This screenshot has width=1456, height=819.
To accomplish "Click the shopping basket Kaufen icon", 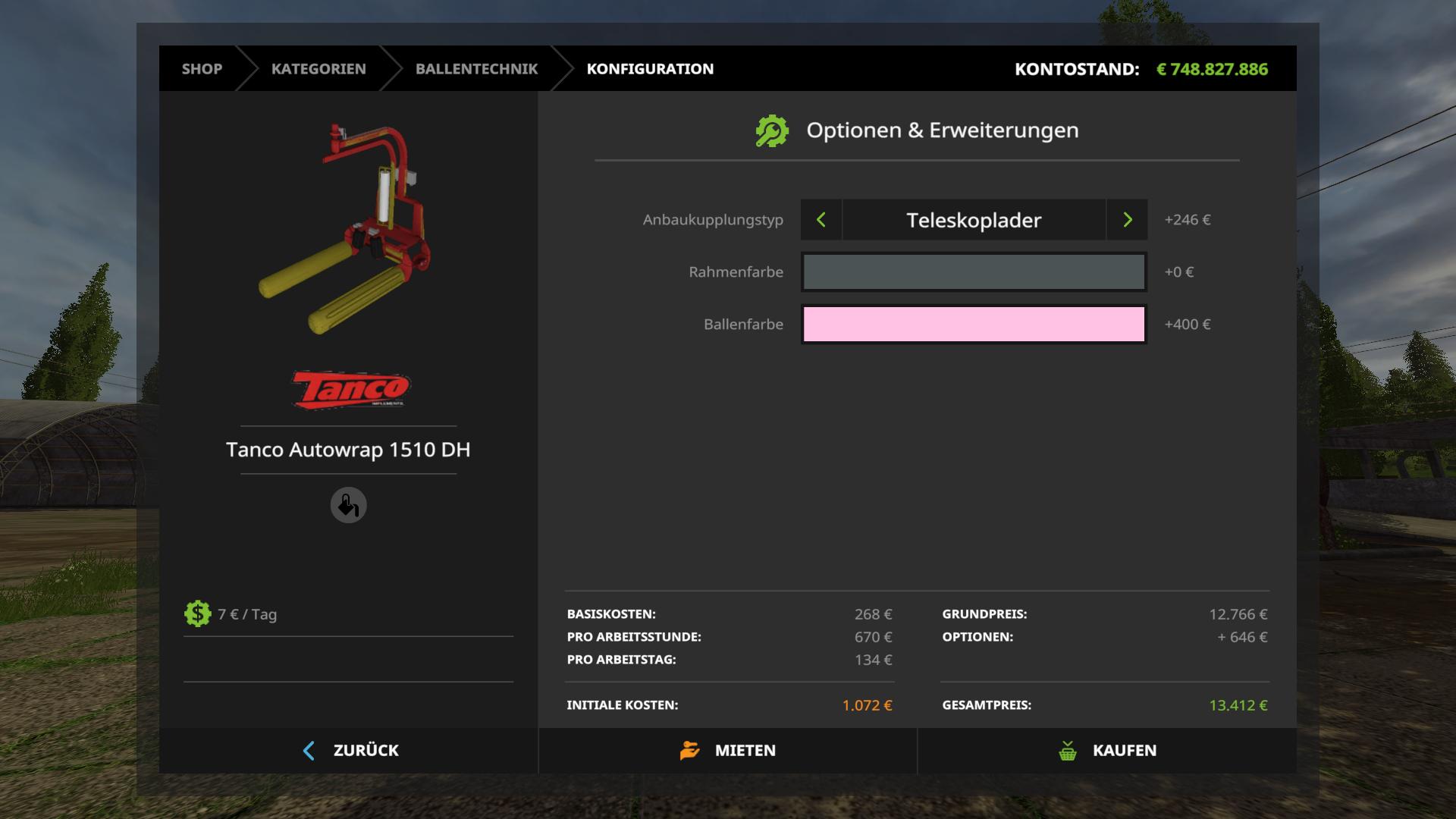I will pos(1068,751).
